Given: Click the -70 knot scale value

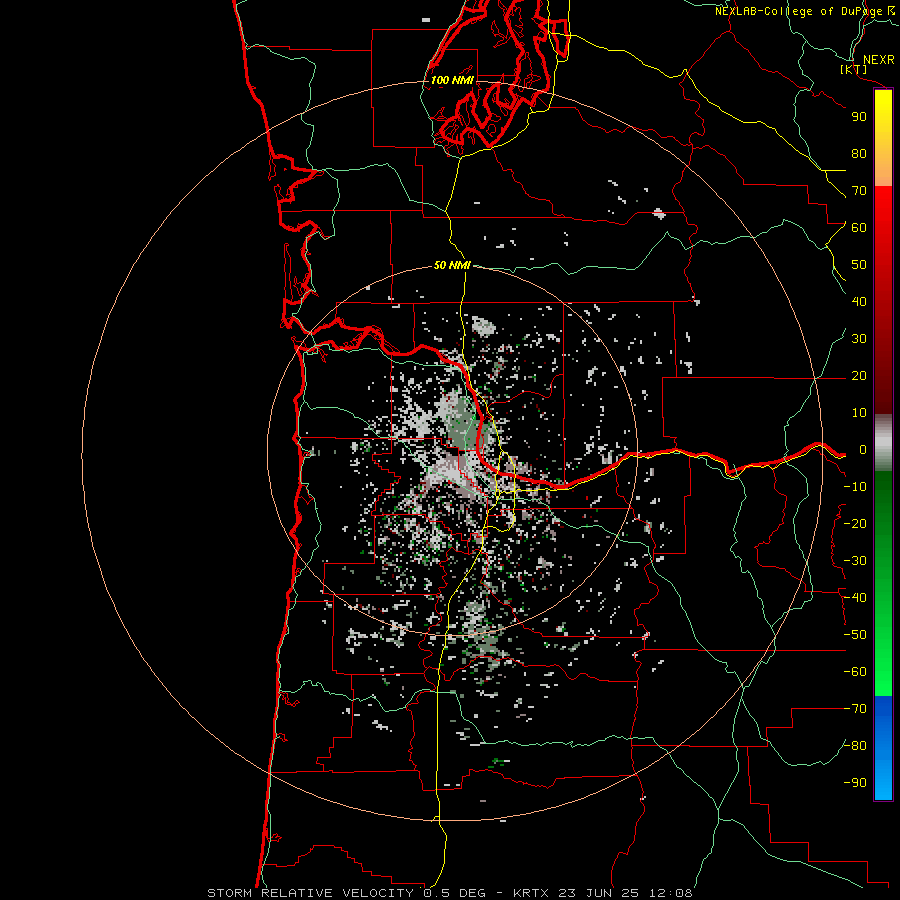Looking at the screenshot, I should pos(855,709).
